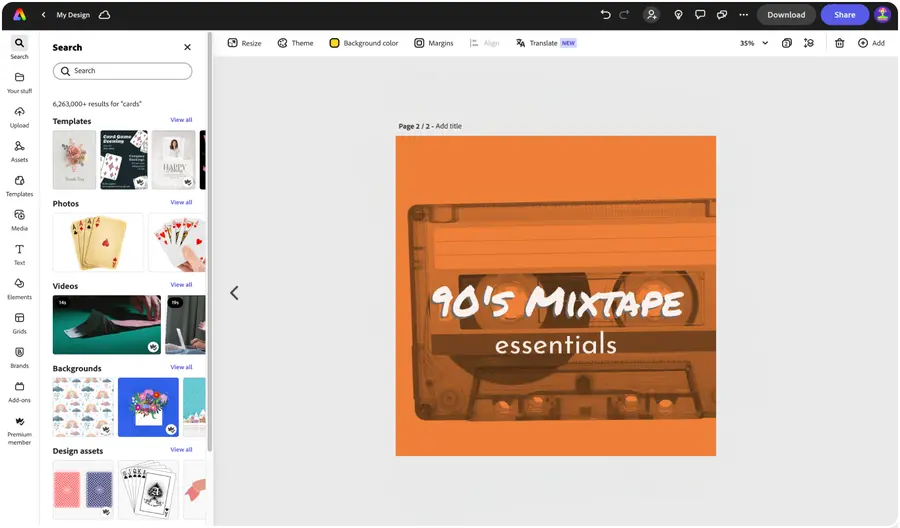Open the Elements panel

(x=19, y=288)
